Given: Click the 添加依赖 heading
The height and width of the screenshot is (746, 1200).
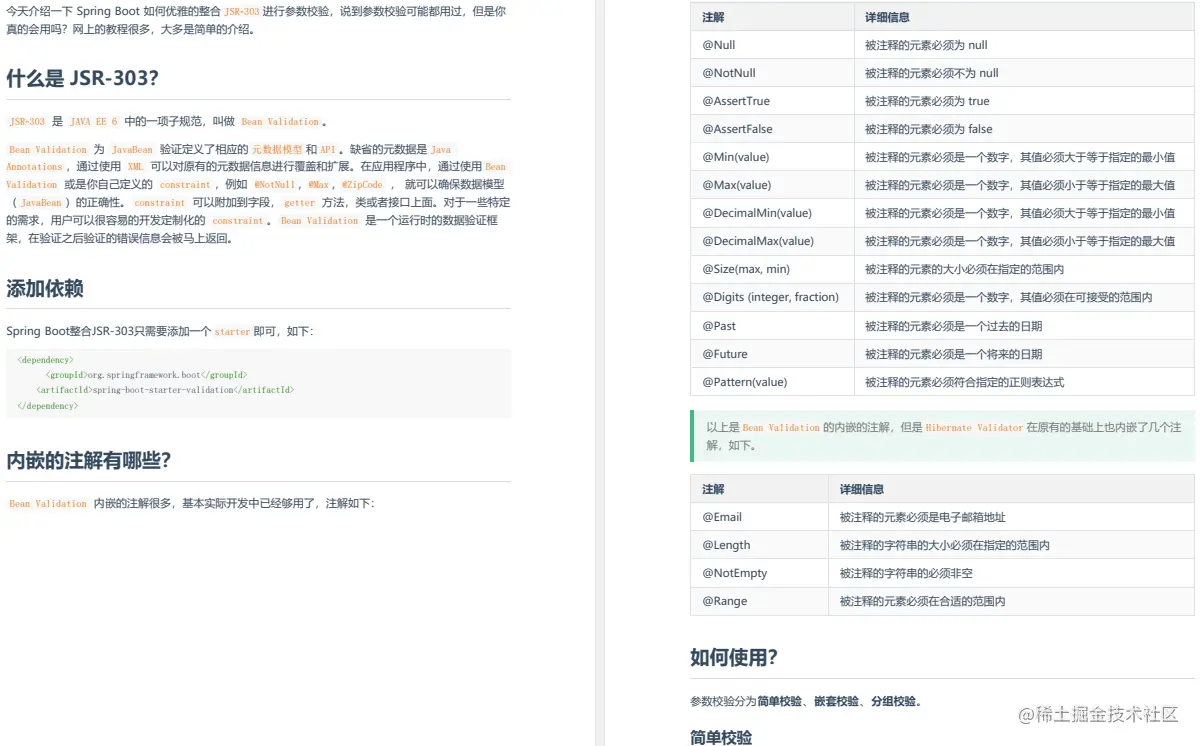Looking at the screenshot, I should [45, 289].
